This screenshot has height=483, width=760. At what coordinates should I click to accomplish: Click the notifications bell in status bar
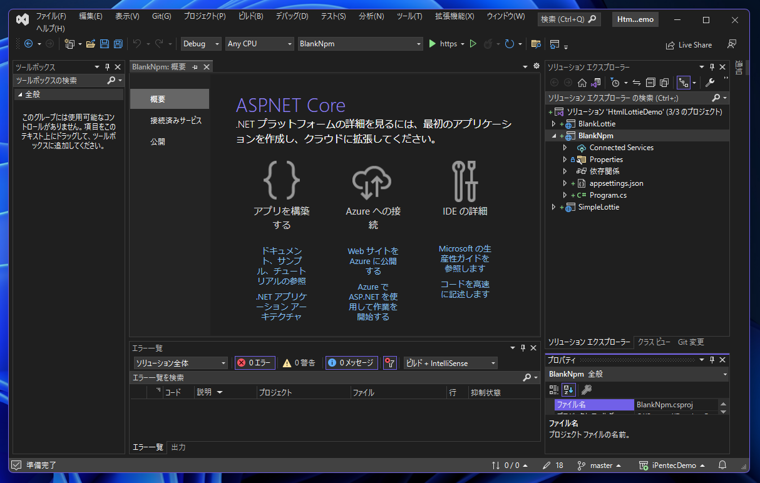tap(722, 465)
